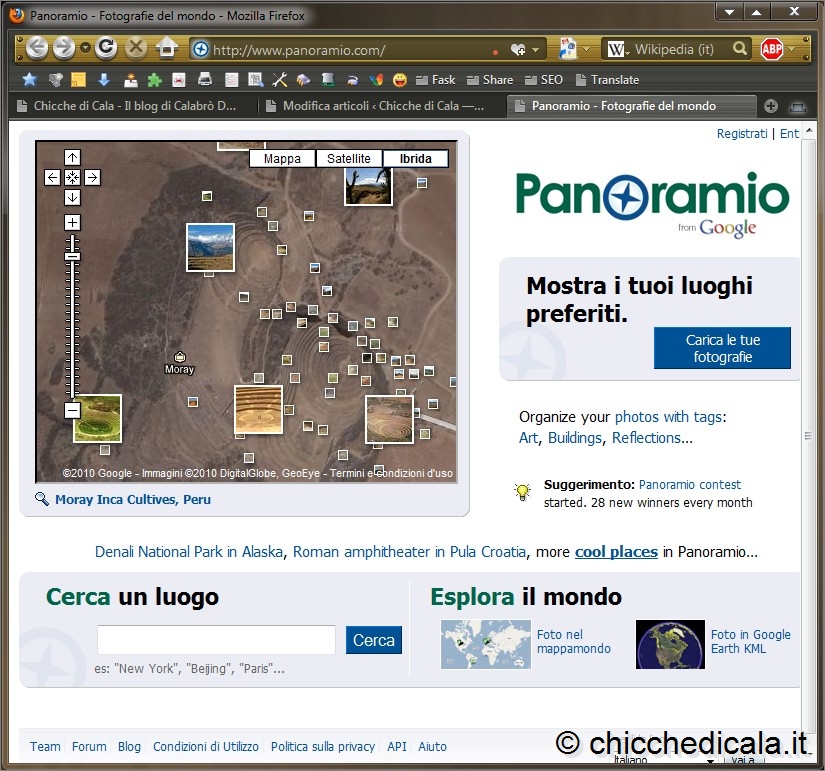Select the Ibrida map mode
The width and height of the screenshot is (825, 771).
tap(415, 159)
